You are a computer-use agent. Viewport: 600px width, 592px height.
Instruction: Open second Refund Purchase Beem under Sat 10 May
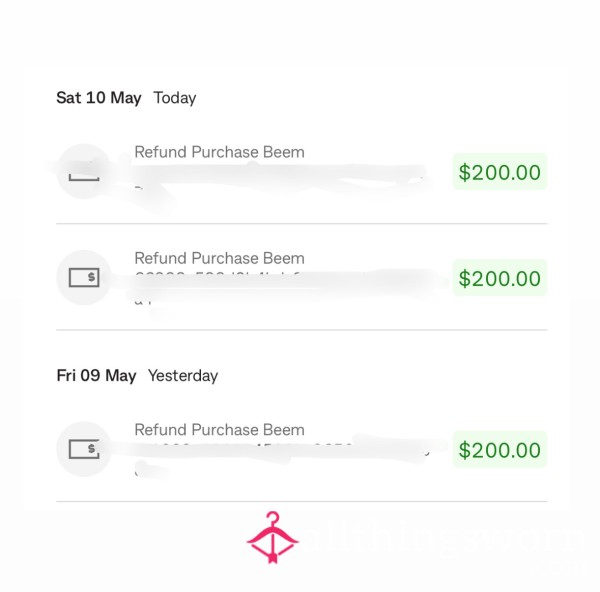coord(220,258)
